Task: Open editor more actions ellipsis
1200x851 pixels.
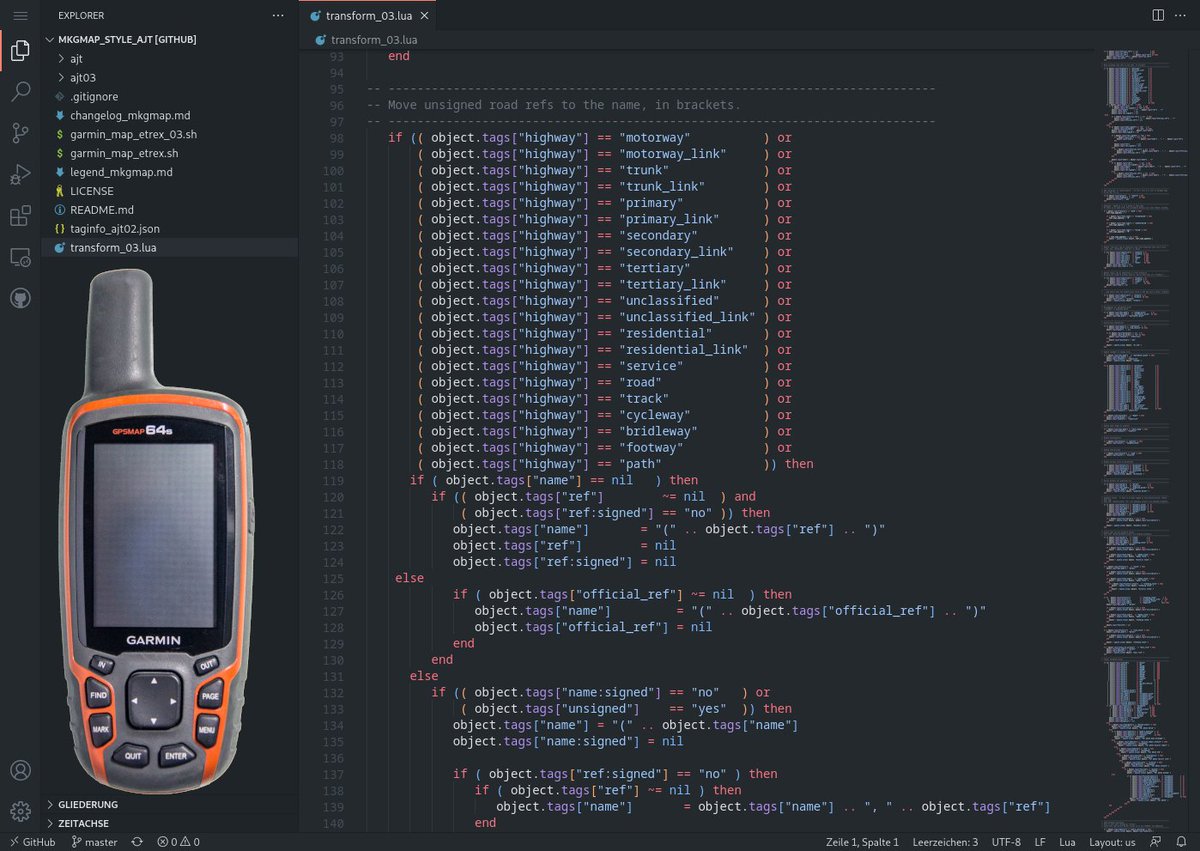Action: (x=1183, y=16)
